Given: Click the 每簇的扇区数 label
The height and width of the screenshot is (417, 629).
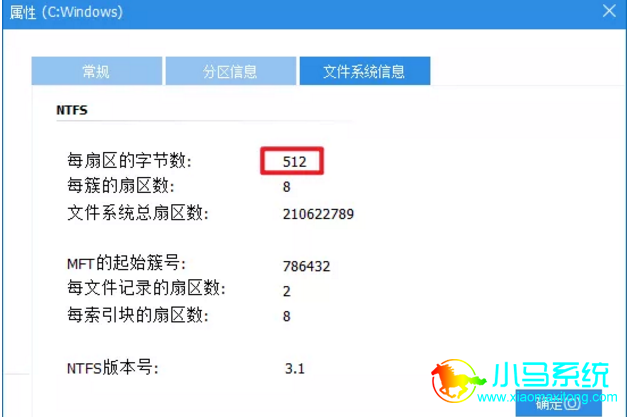Looking at the screenshot, I should point(121,186).
